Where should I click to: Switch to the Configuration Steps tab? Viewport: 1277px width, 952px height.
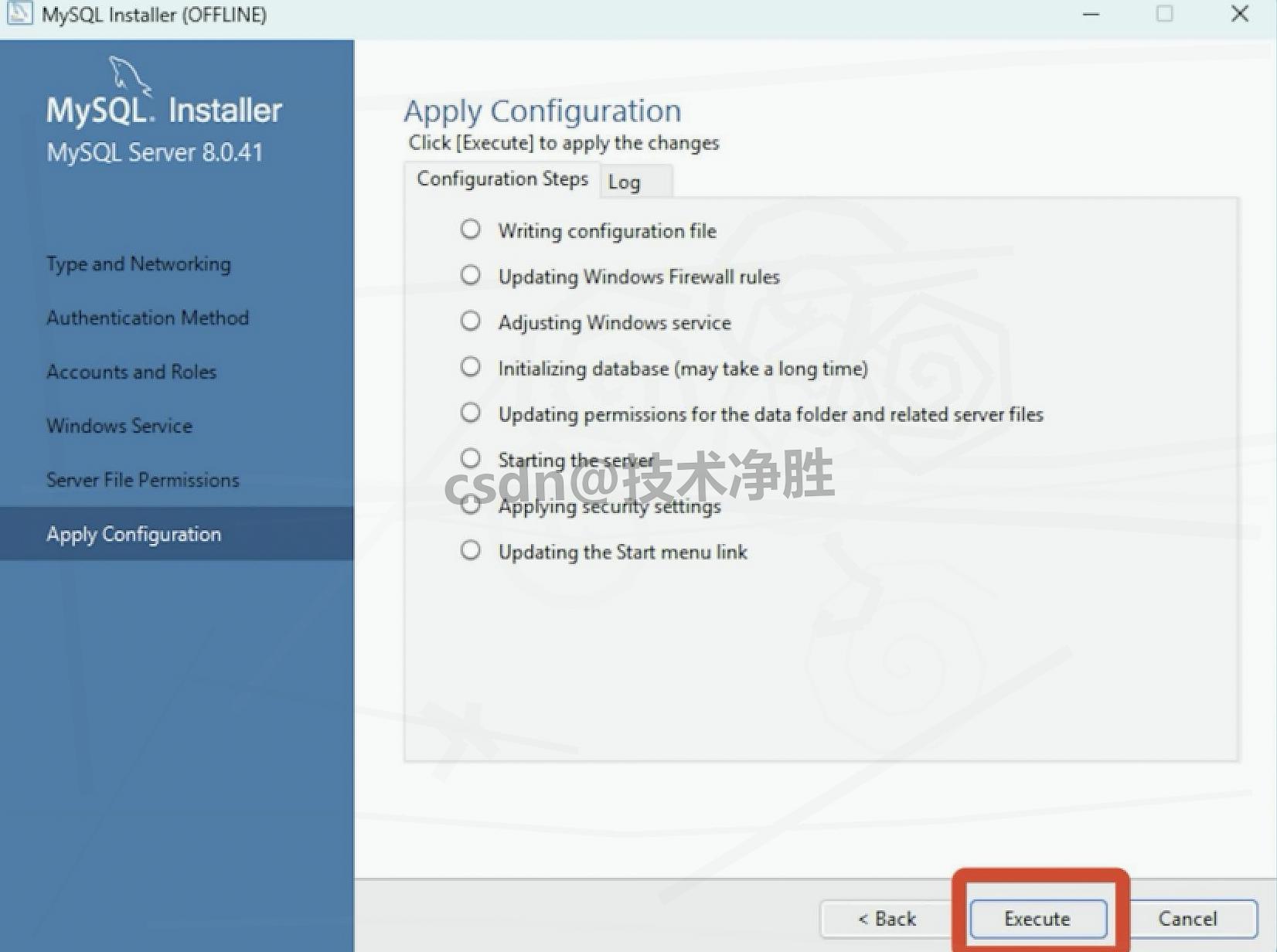coord(502,179)
